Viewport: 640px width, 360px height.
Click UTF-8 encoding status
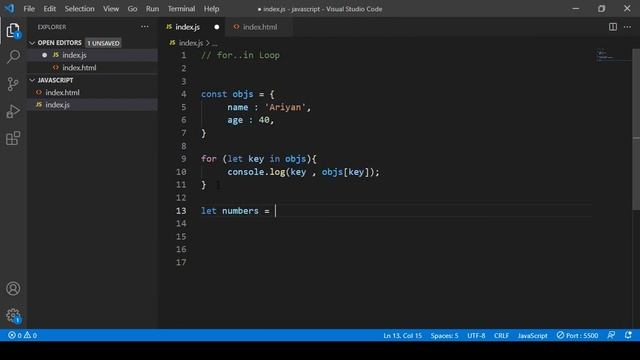[x=476, y=336]
